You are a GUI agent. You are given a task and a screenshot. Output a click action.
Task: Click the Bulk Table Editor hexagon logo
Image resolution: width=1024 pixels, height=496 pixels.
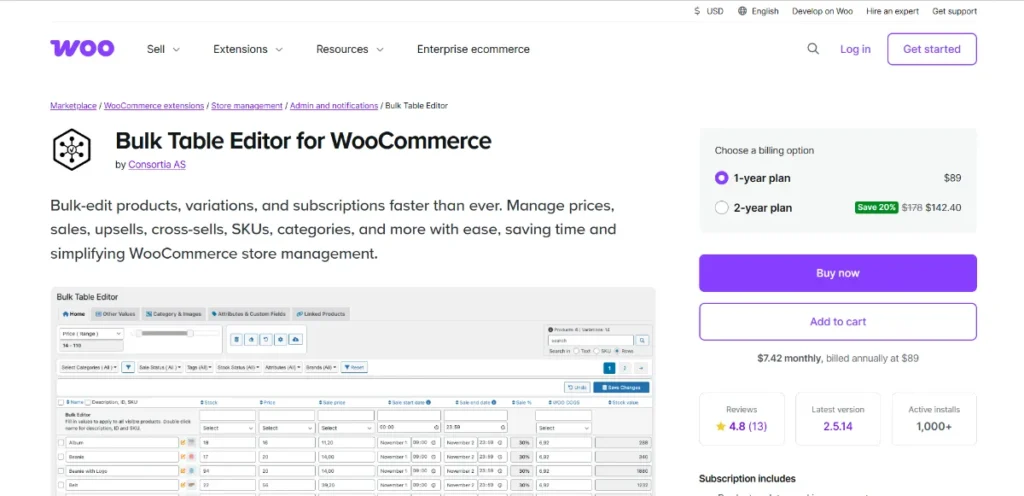click(72, 149)
